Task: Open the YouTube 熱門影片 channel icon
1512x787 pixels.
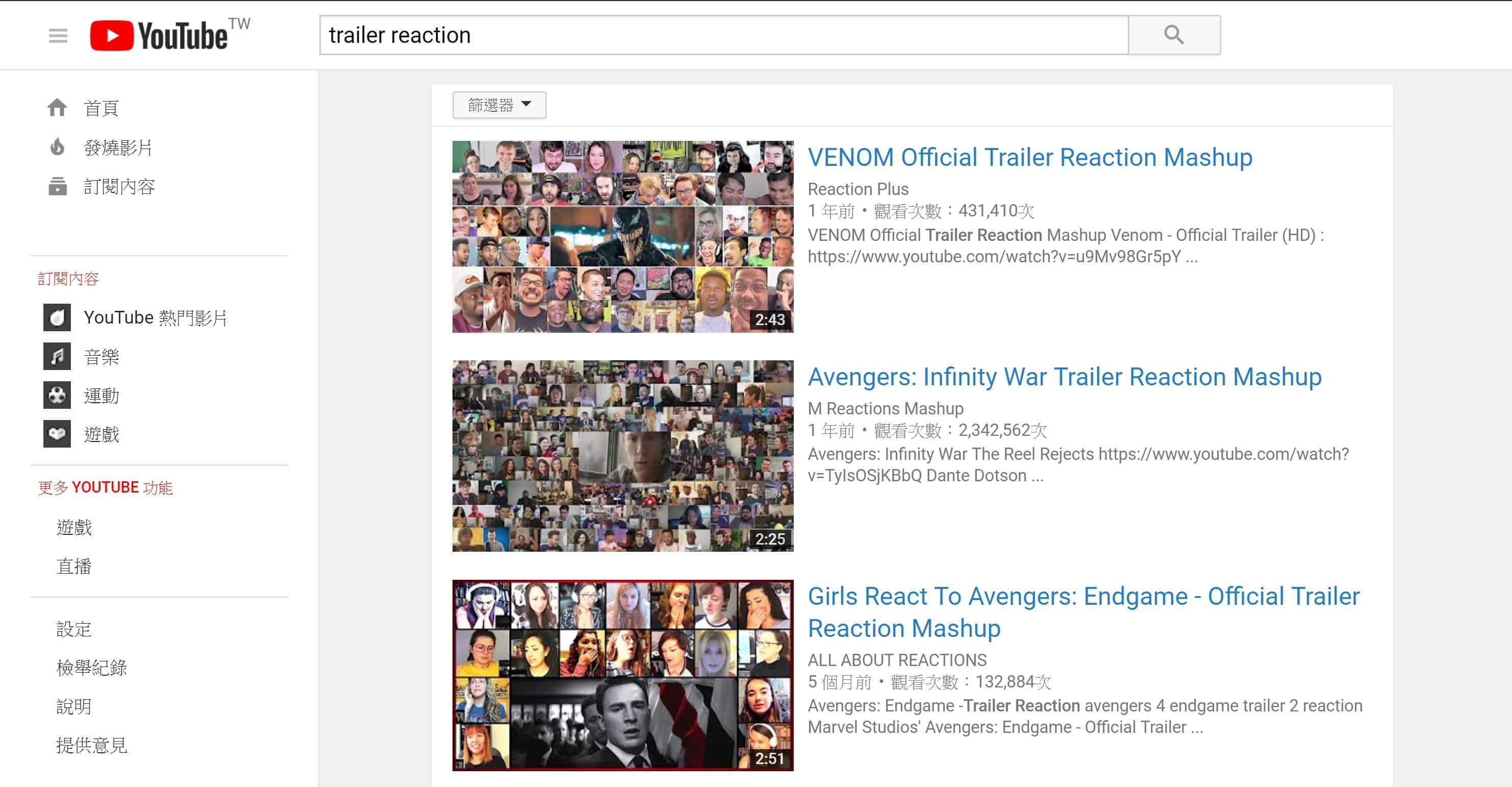Action: click(x=57, y=318)
